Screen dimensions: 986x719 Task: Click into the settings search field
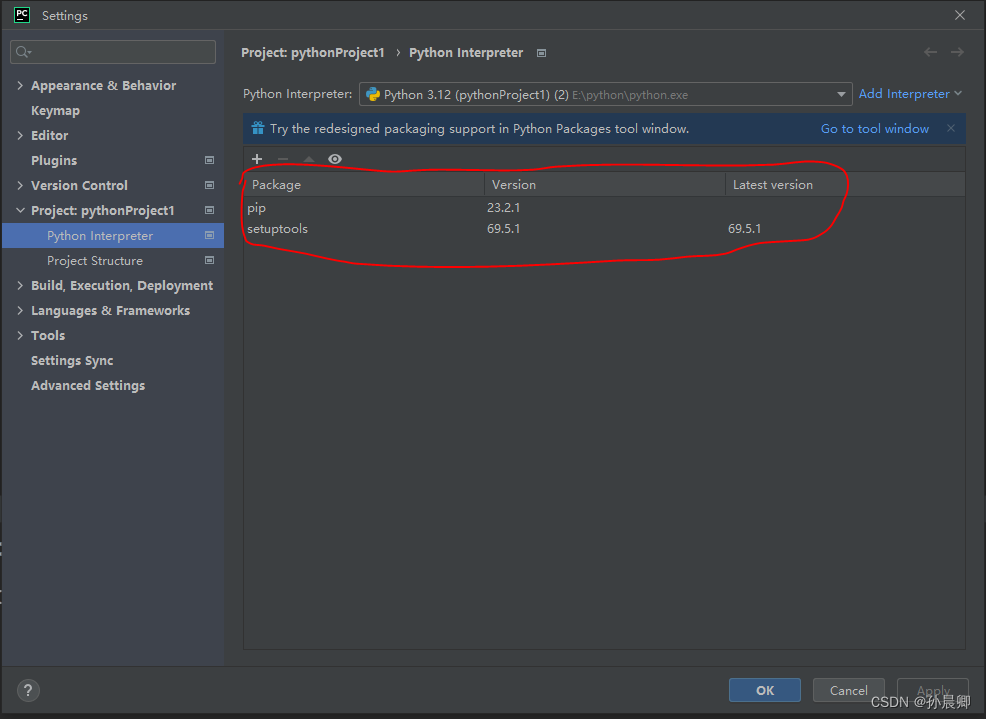click(113, 52)
